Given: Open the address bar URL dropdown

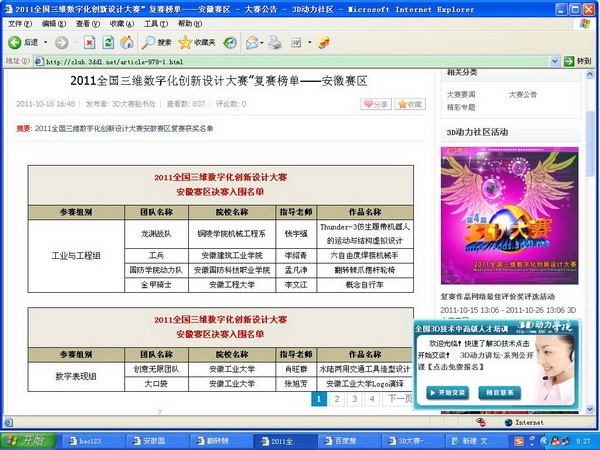Looking at the screenshot, I should [553, 61].
